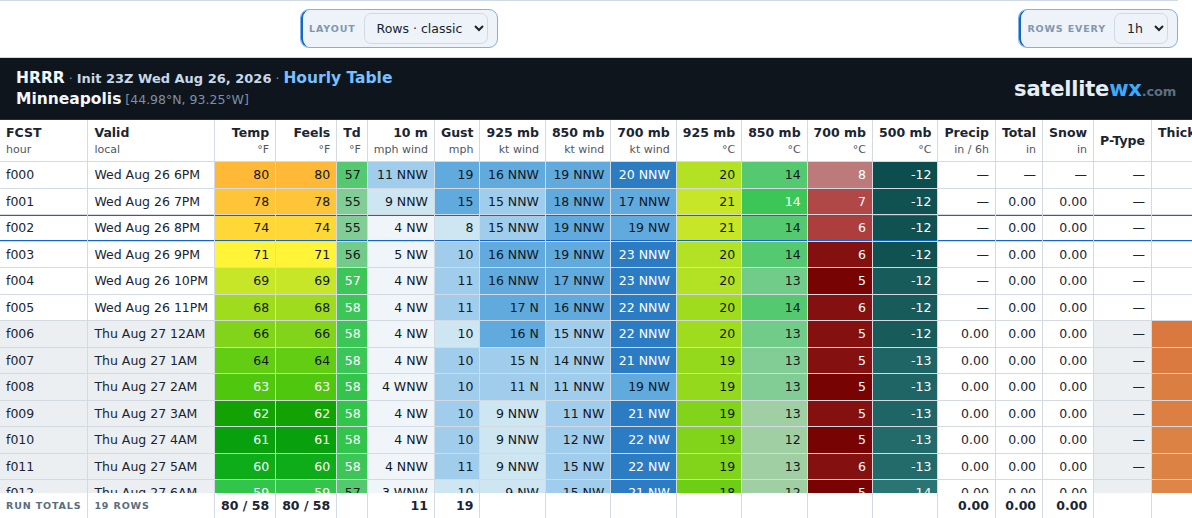1192x518 pixels.
Task: Click the Gust column header
Action: coord(457,141)
